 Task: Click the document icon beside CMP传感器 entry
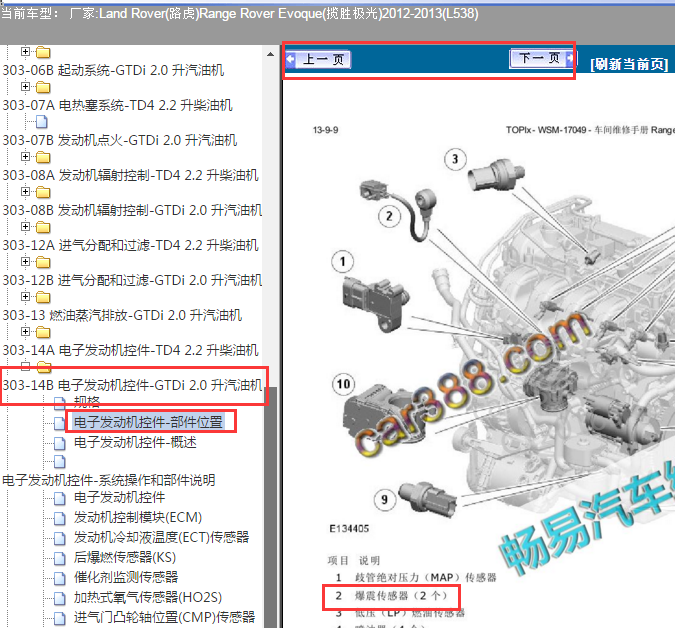pyautogui.click(x=60, y=618)
